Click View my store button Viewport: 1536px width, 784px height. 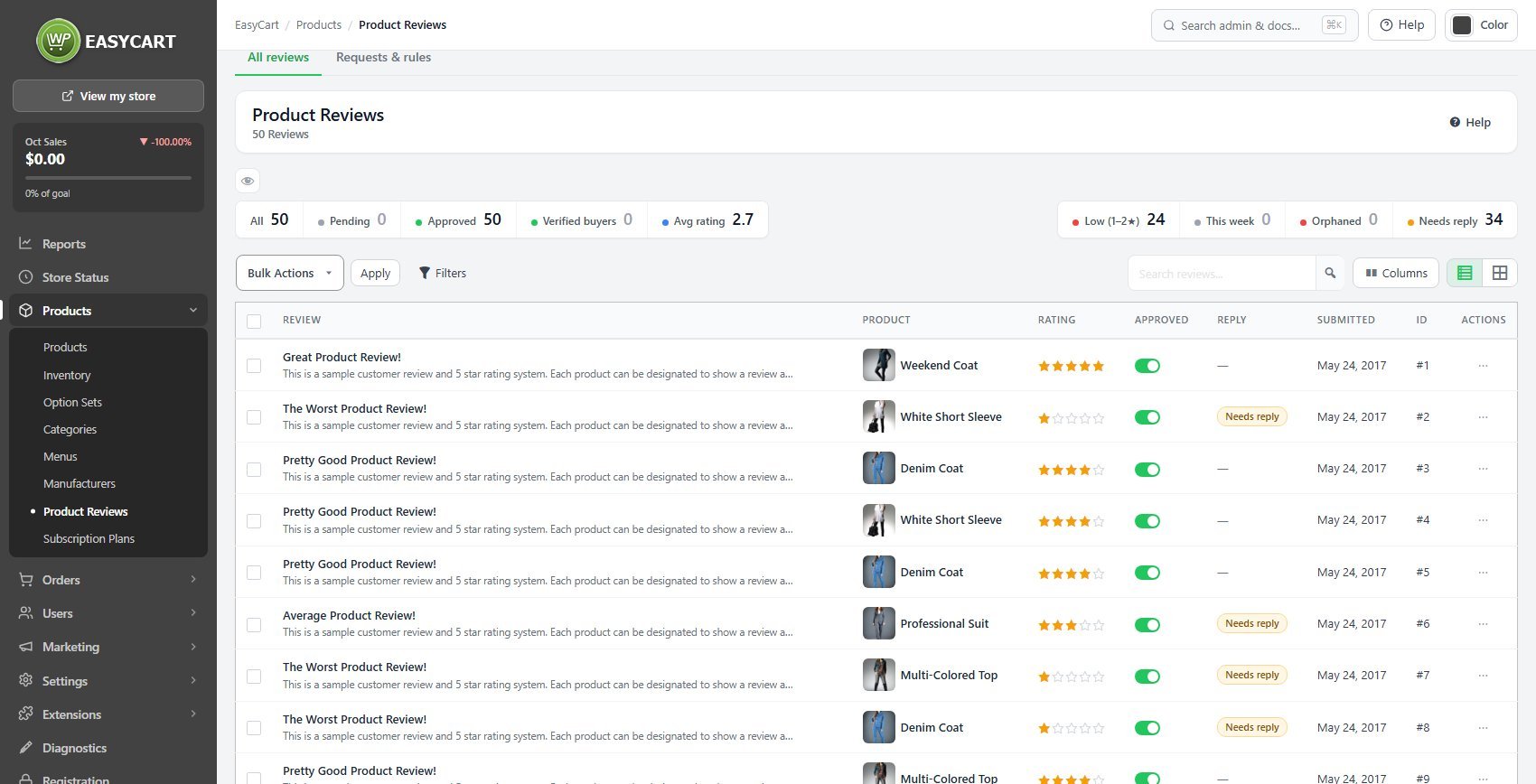point(108,96)
